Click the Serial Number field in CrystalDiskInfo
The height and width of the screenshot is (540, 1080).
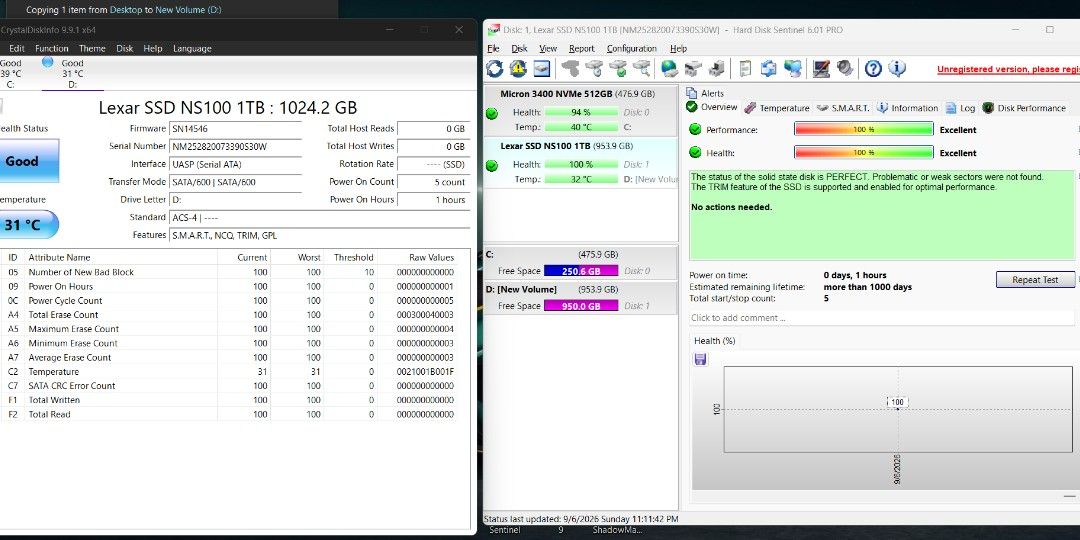point(235,147)
